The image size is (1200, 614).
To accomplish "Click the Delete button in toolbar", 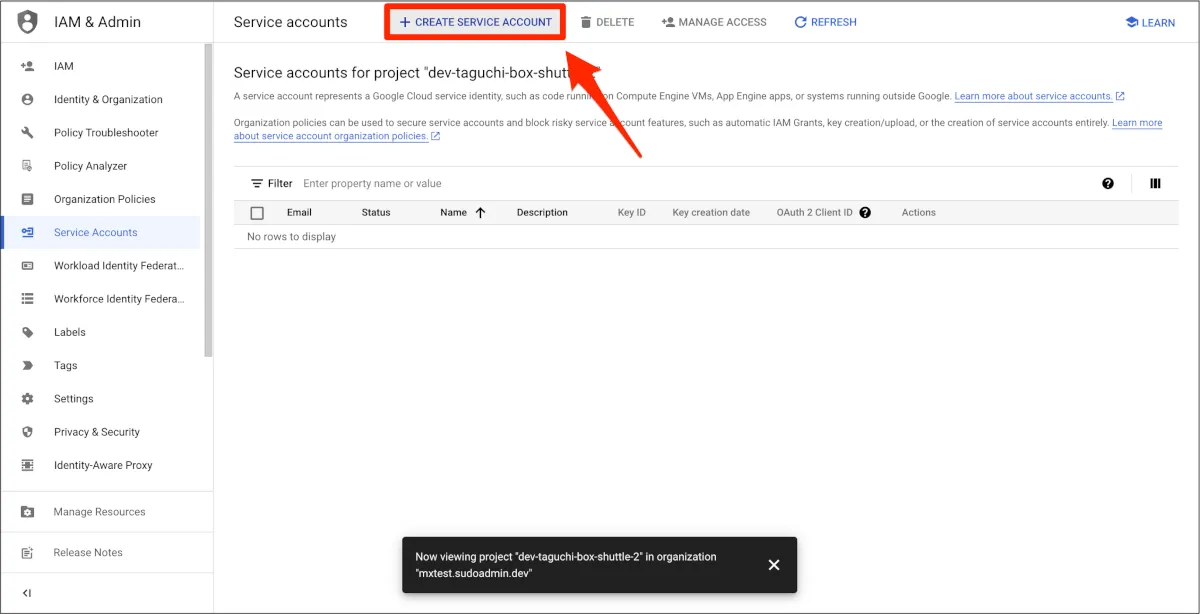I will click(607, 22).
